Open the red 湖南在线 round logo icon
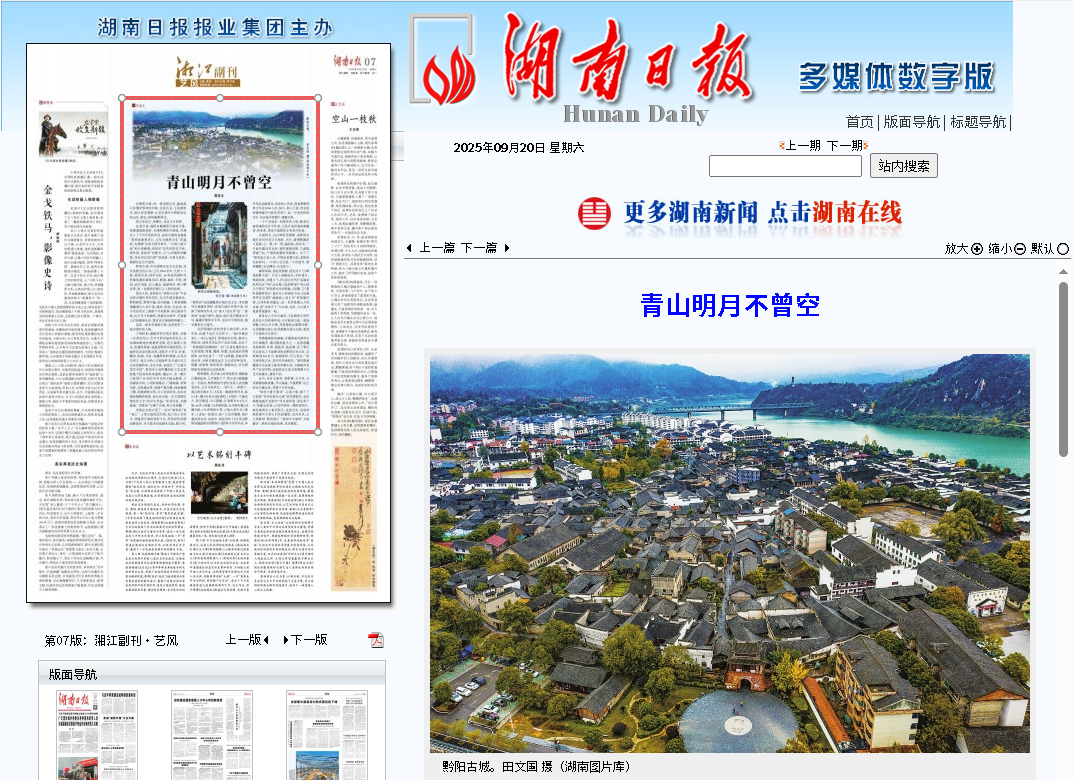Image resolution: width=1073 pixels, height=780 pixels. click(594, 213)
